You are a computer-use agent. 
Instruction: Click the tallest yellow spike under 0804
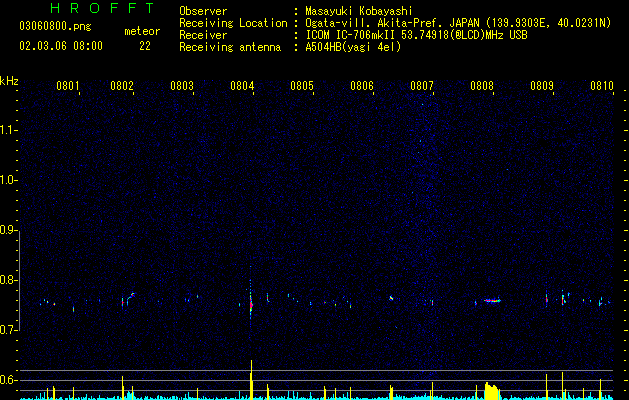[x=252, y=380]
